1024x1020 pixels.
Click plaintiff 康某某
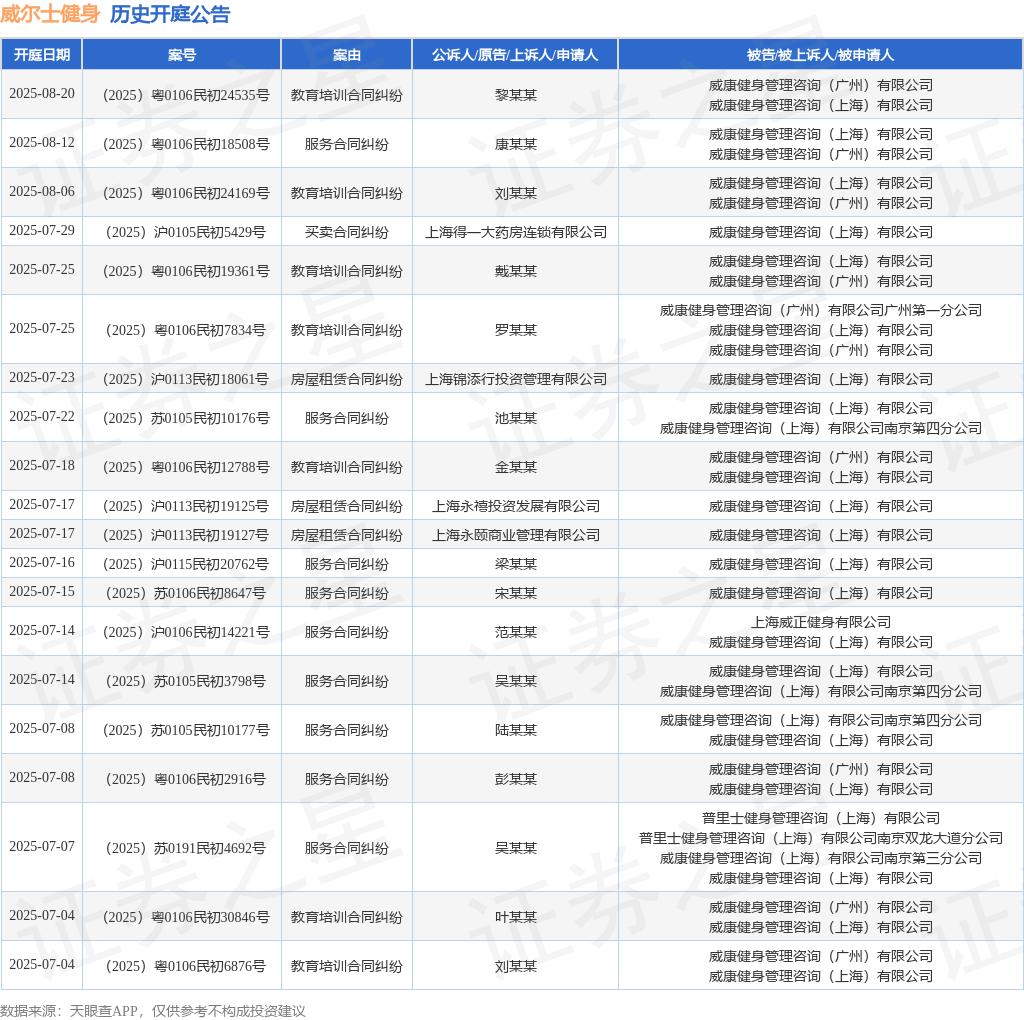516,144
